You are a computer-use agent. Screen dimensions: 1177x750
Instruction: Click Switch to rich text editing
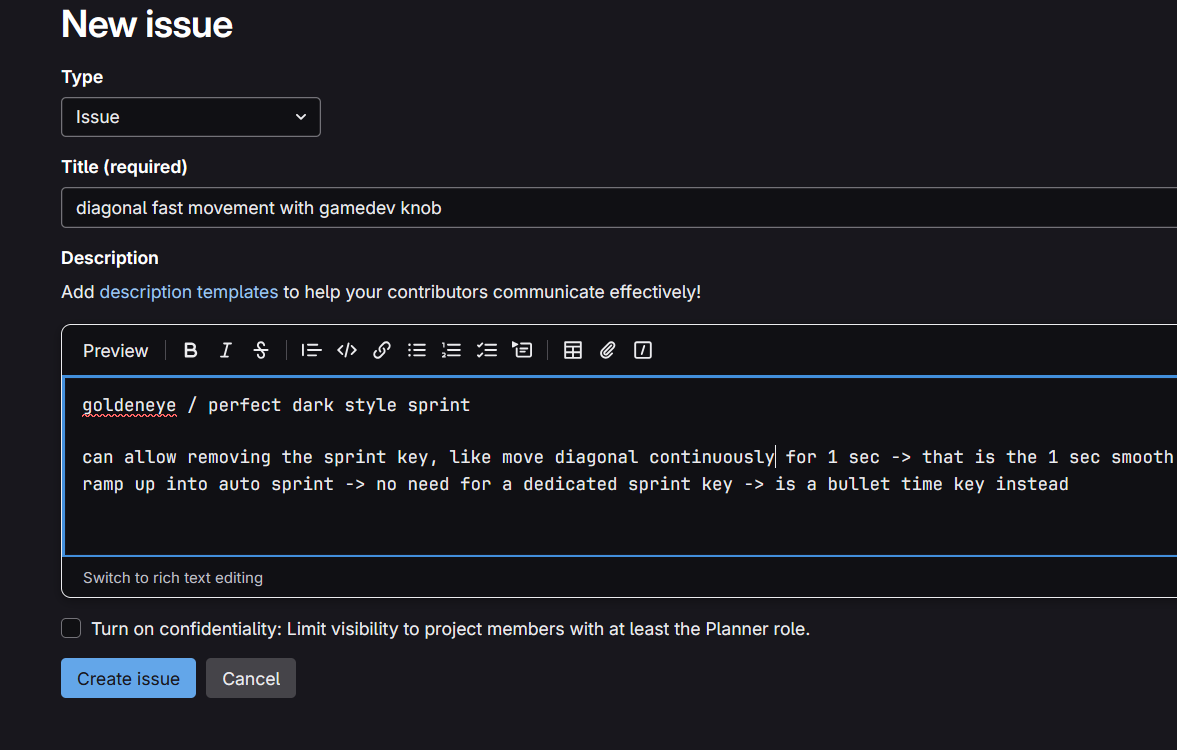pos(173,577)
